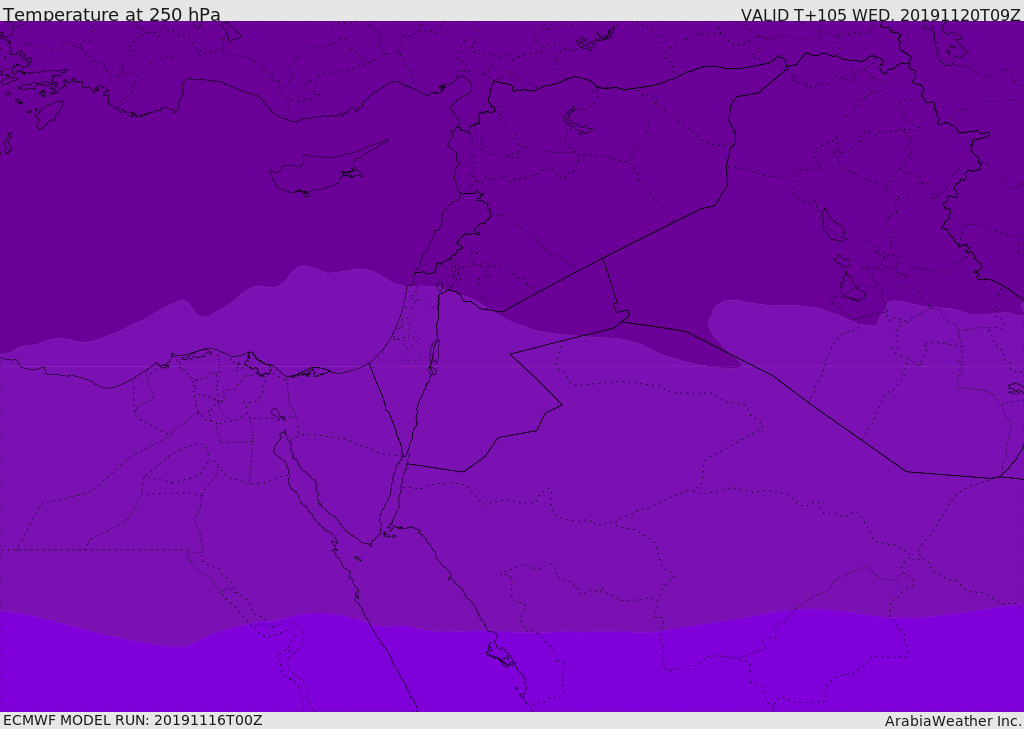
Task: Click the ArabiaWeather Inc. credit text
Action: click(x=952, y=721)
